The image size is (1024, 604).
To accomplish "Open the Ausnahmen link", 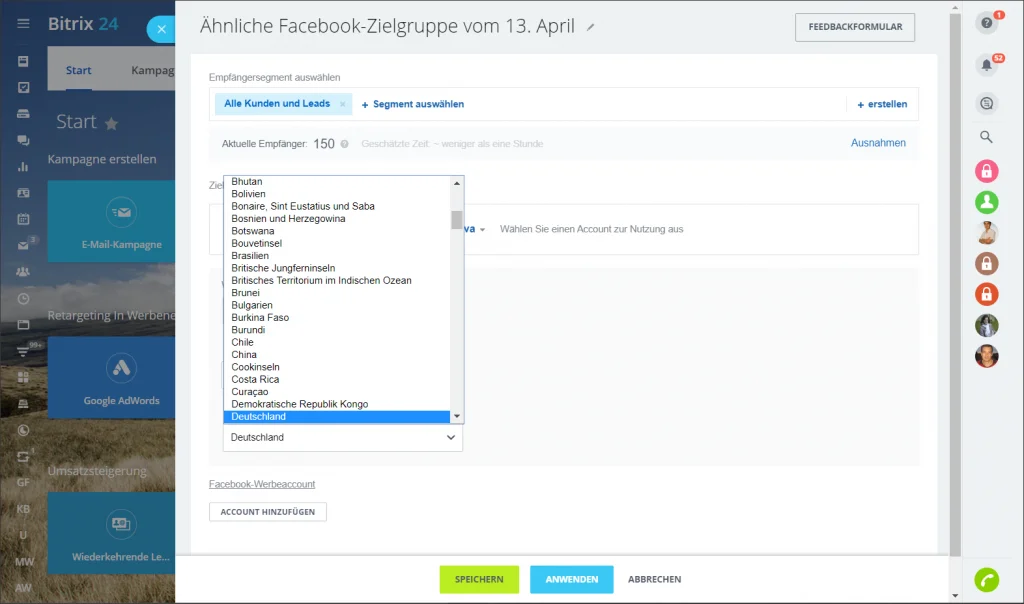I will (x=878, y=143).
